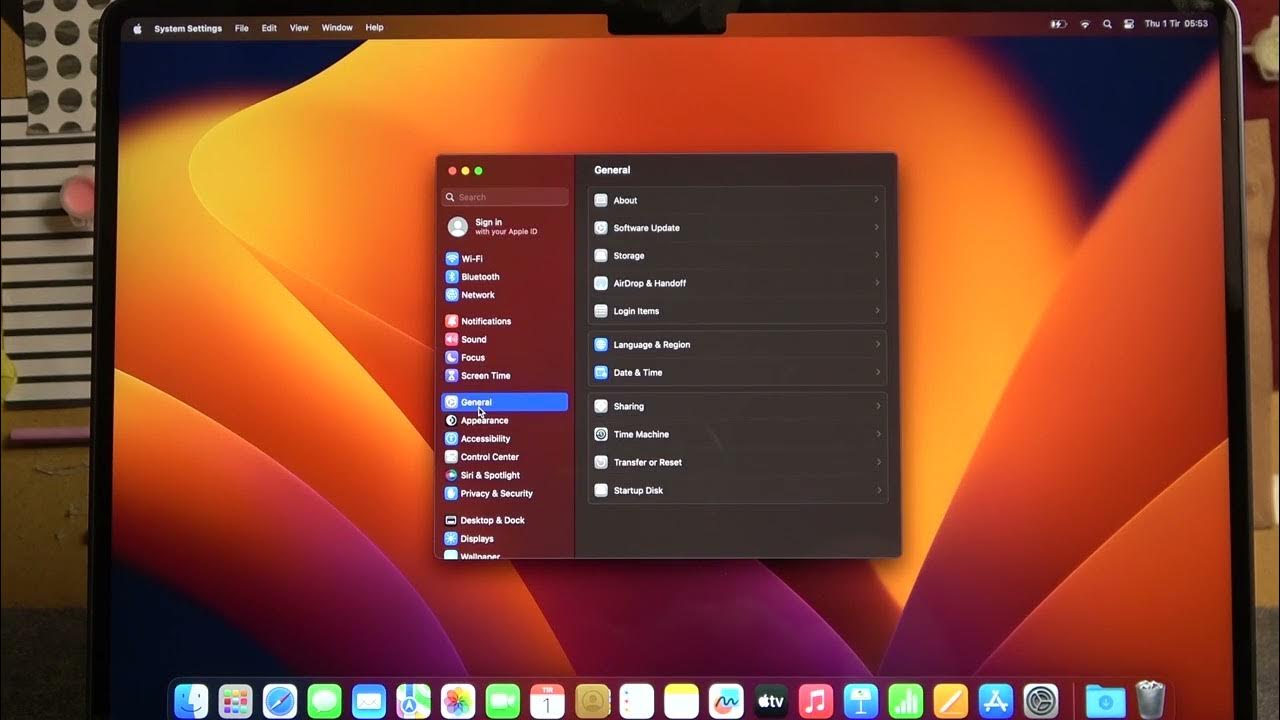
Task: Open Calendar in the Dock
Action: (x=547, y=701)
